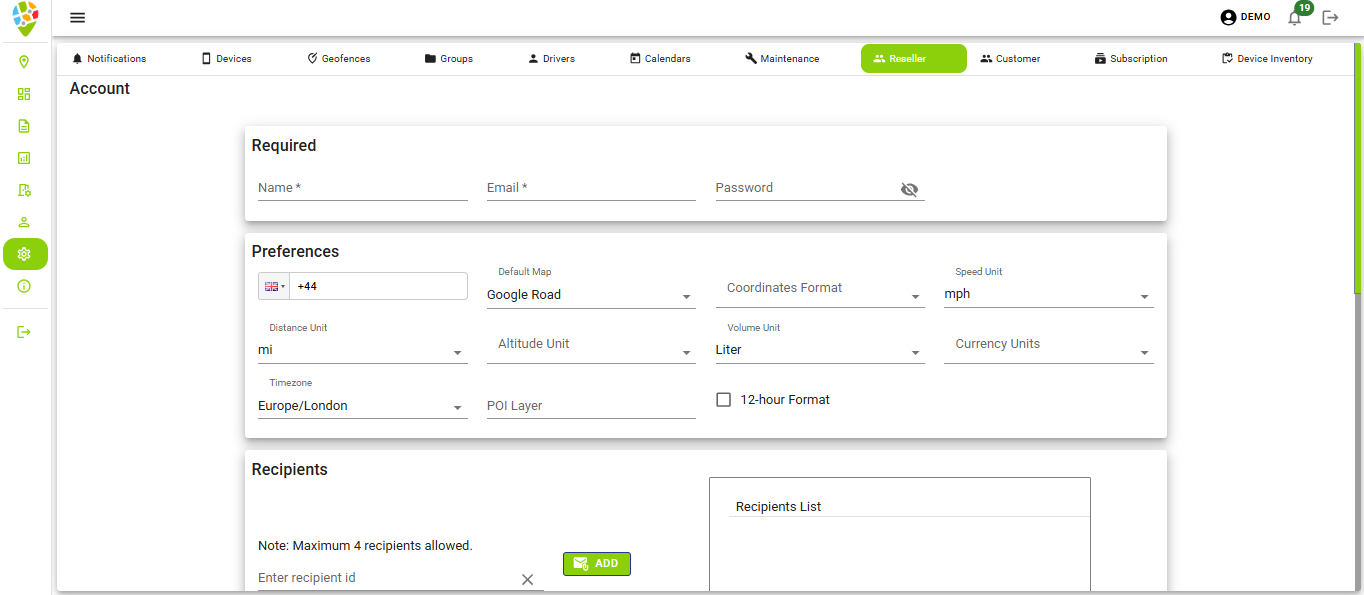Image resolution: width=1364 pixels, height=595 pixels.
Task: Open the info icon in the sidebar
Action: coord(25,286)
